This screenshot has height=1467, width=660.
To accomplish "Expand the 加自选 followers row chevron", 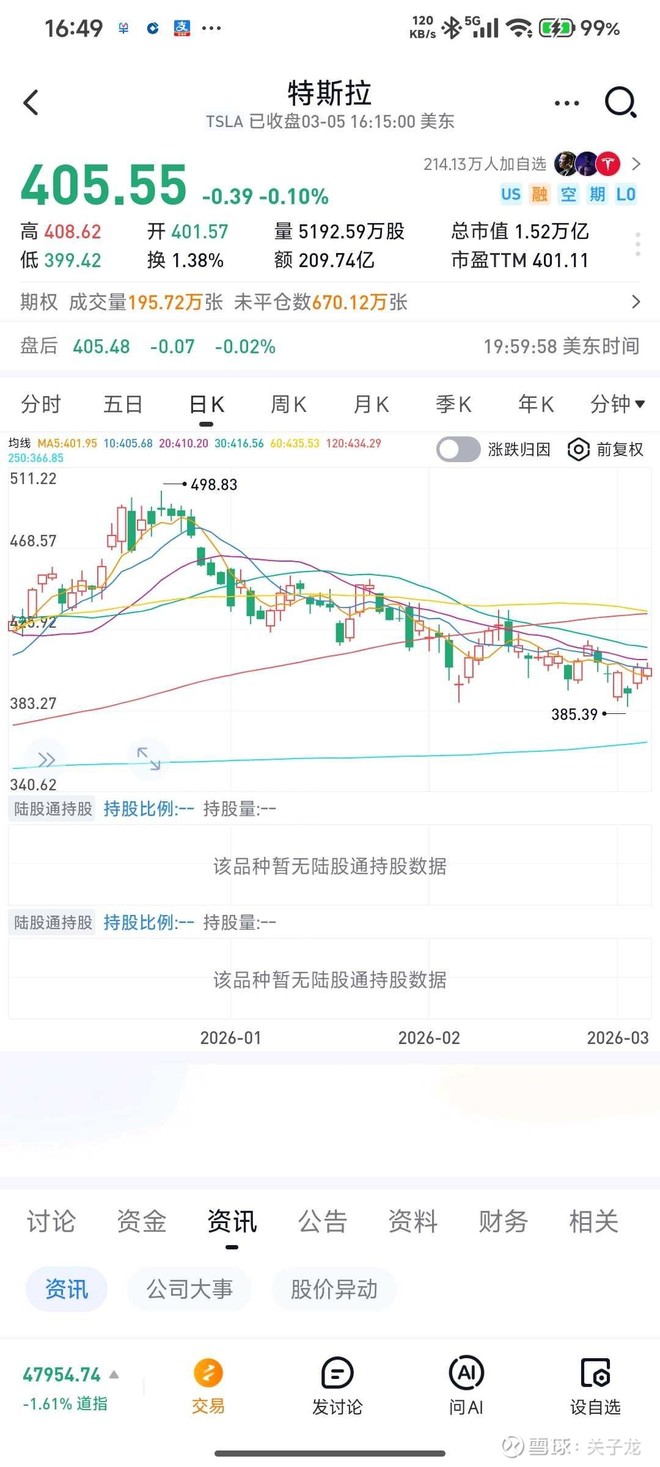I will tap(637, 161).
